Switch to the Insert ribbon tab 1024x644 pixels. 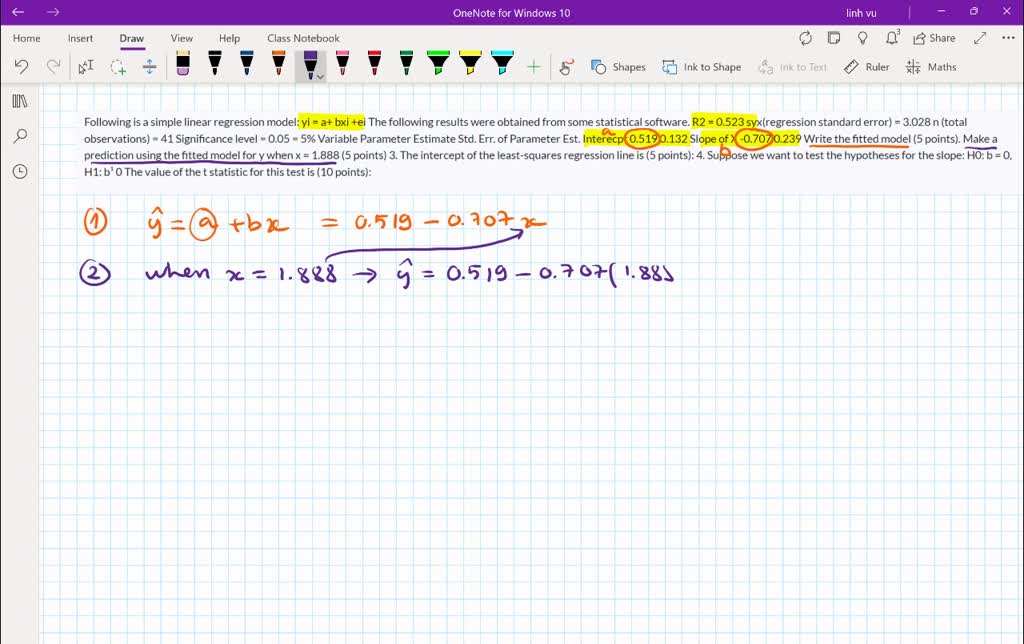[x=79, y=38]
